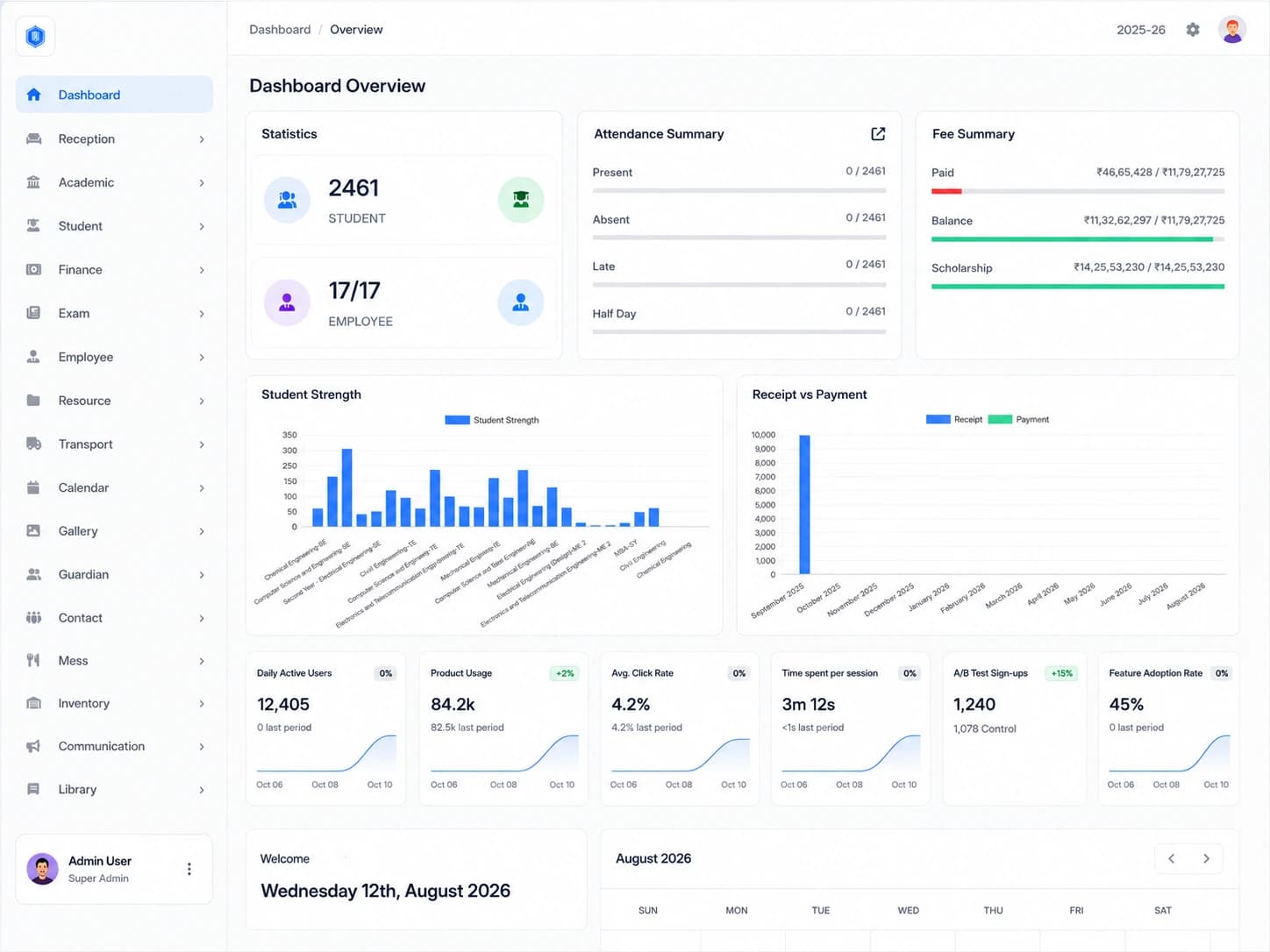This screenshot has width=1270, height=952.
Task: Click the Library sidebar icon
Action: [33, 789]
